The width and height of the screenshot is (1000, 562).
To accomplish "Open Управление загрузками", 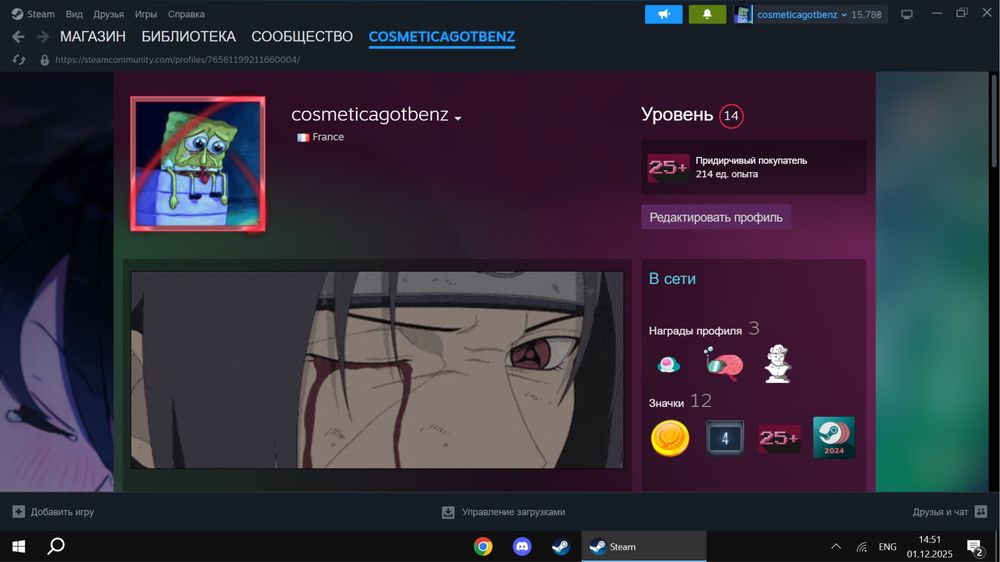I will [513, 512].
